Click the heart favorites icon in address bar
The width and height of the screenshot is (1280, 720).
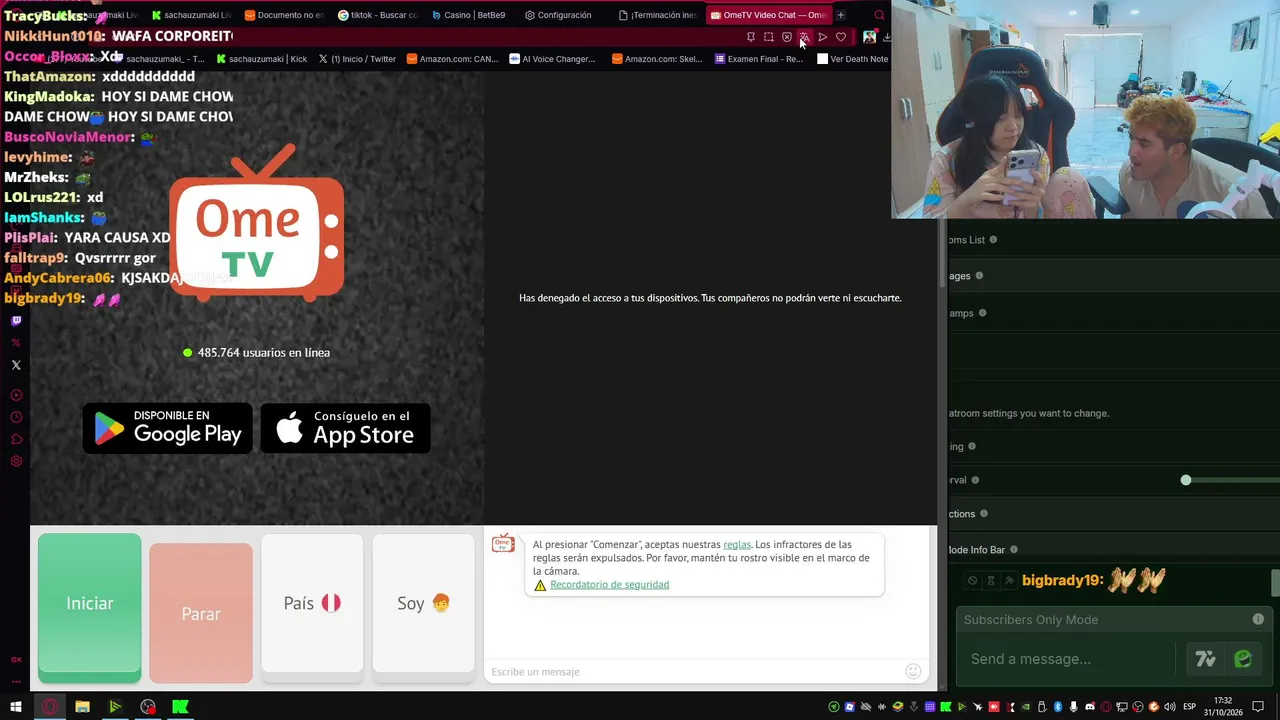pos(841,37)
